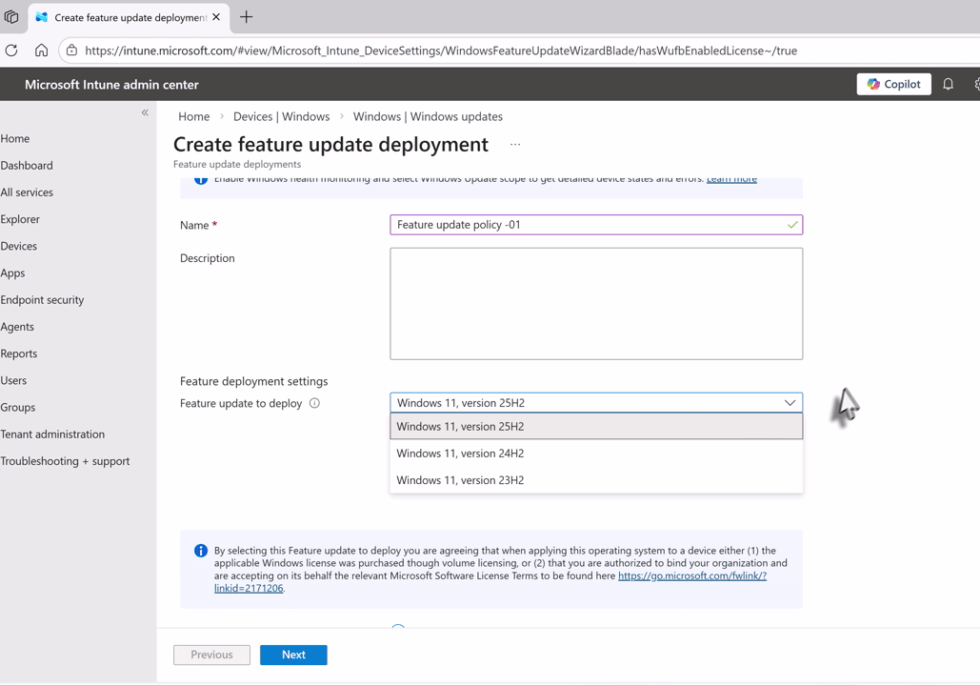The height and width of the screenshot is (686, 980).
Task: Collapse the sidebar with double chevron
Action: pos(145,112)
